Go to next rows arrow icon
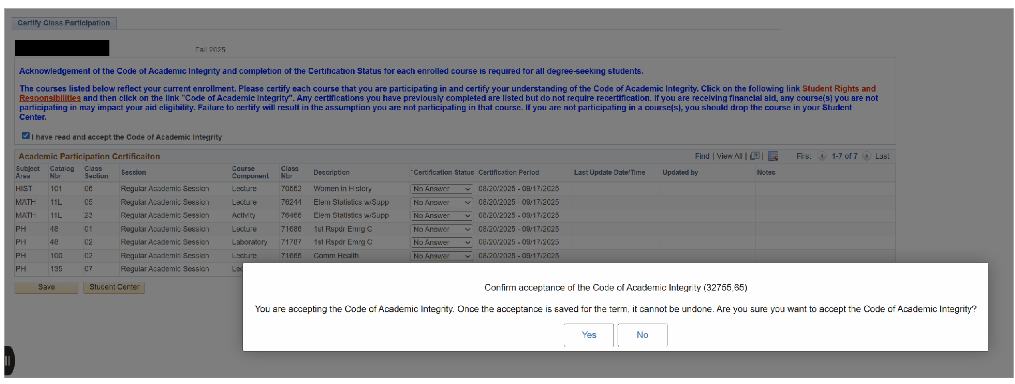Viewport: 1015px width, 384px height. (x=867, y=156)
